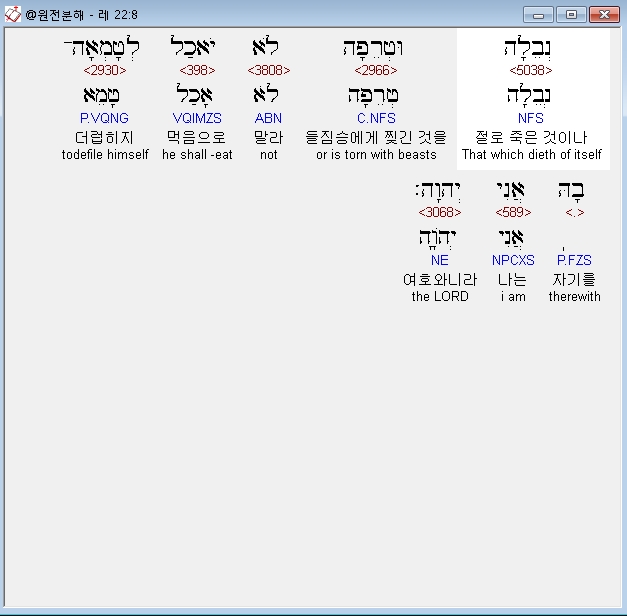Click the gloss 'i am'
The height and width of the screenshot is (616, 627).
513,296
